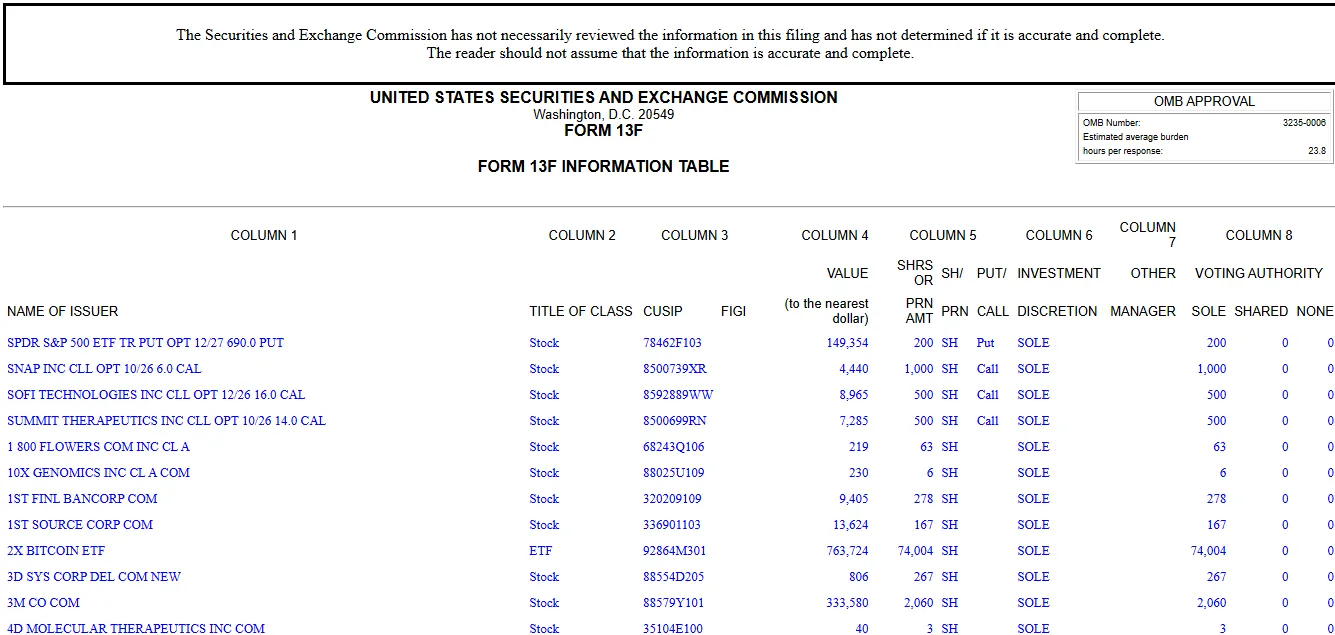Screen dimensions: 1335x635
Task: Click burden hours value 23.8
Action: coord(1317,151)
